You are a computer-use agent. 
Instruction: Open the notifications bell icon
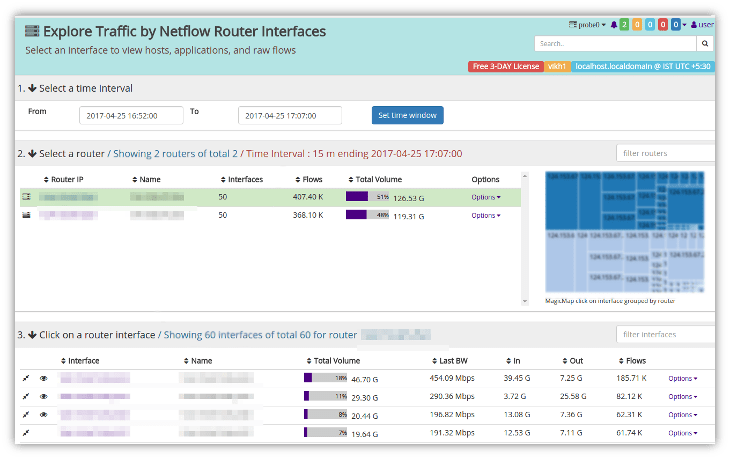click(x=614, y=25)
